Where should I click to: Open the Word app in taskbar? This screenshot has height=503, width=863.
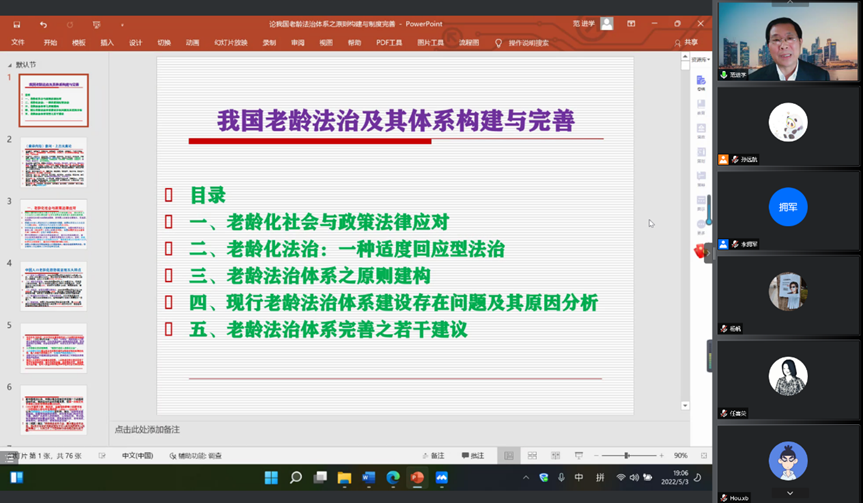[x=368, y=478]
